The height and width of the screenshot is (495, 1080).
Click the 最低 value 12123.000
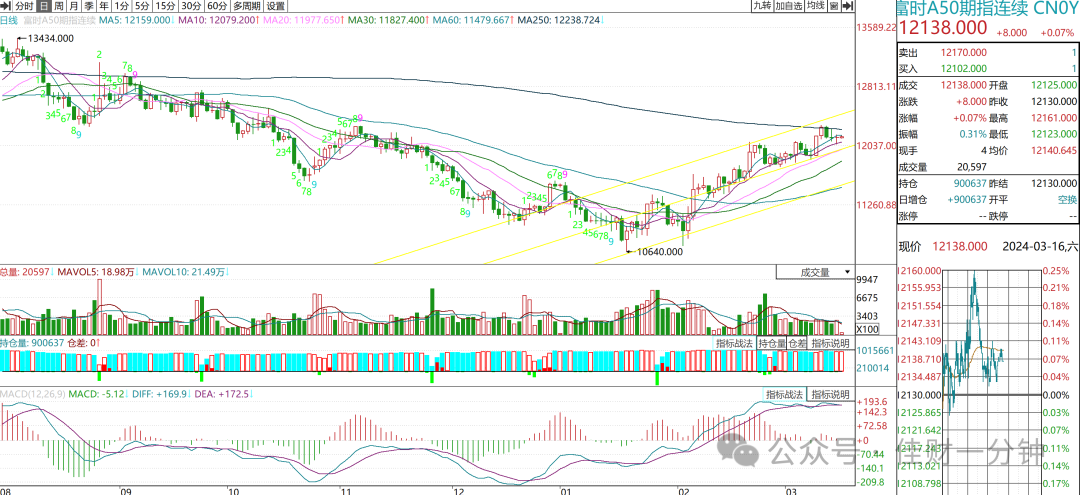point(1054,134)
